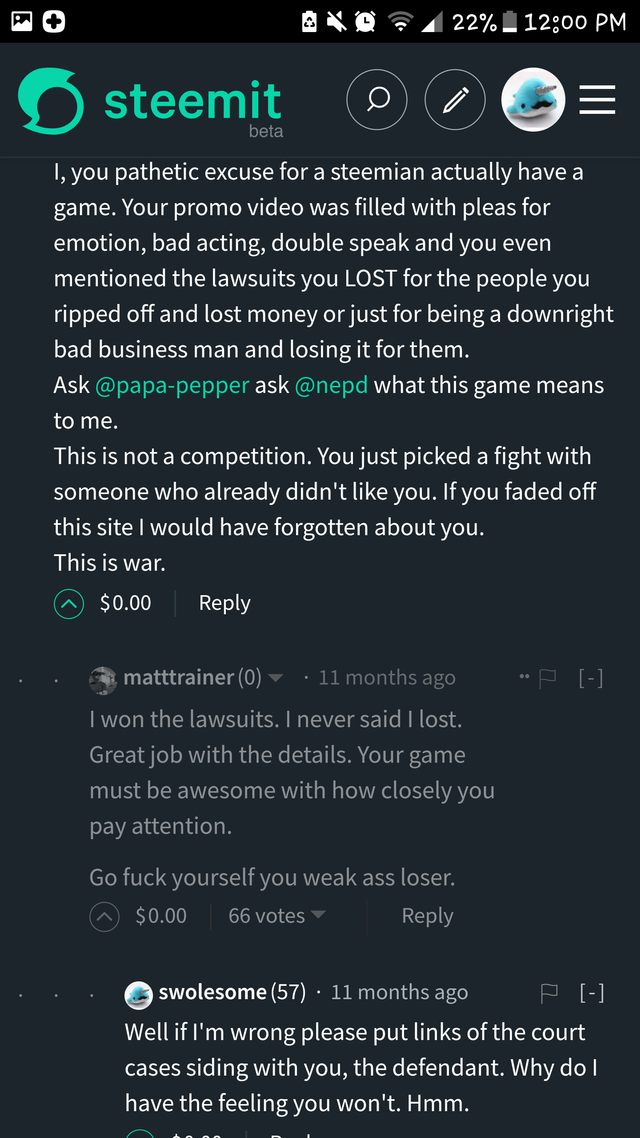Open the narwhal profile avatar
This screenshot has height=1138, width=640.
(533, 100)
